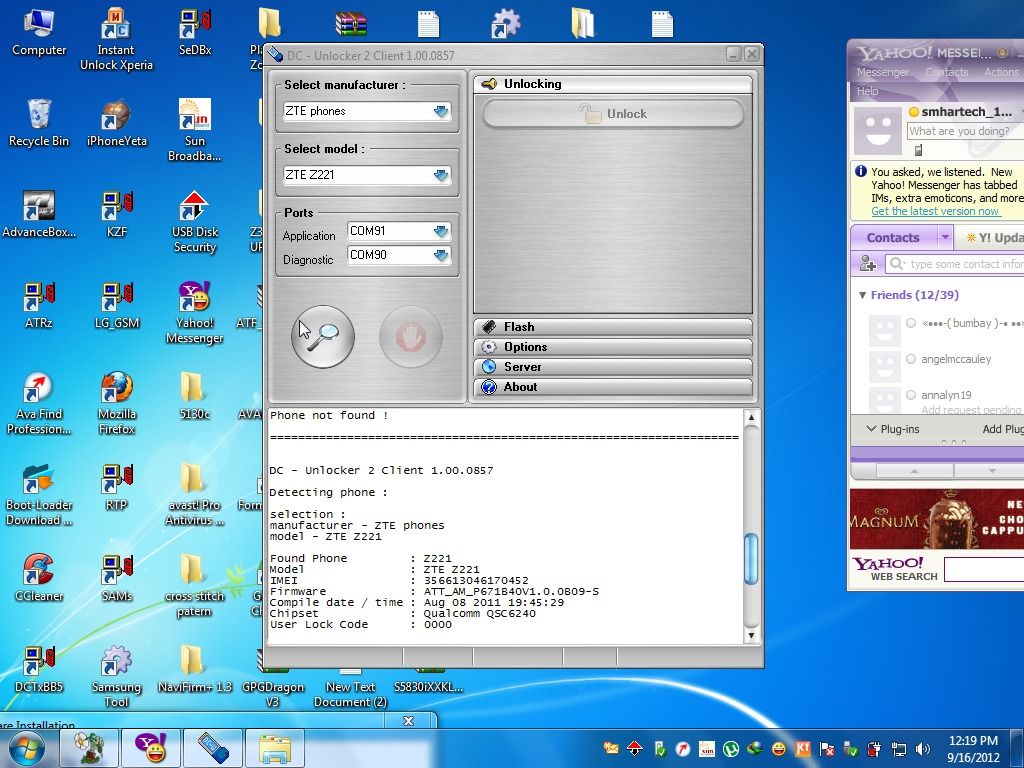Click the add contact icon in Yahoo Messenger
Image resolution: width=1024 pixels, height=768 pixels.
[868, 264]
